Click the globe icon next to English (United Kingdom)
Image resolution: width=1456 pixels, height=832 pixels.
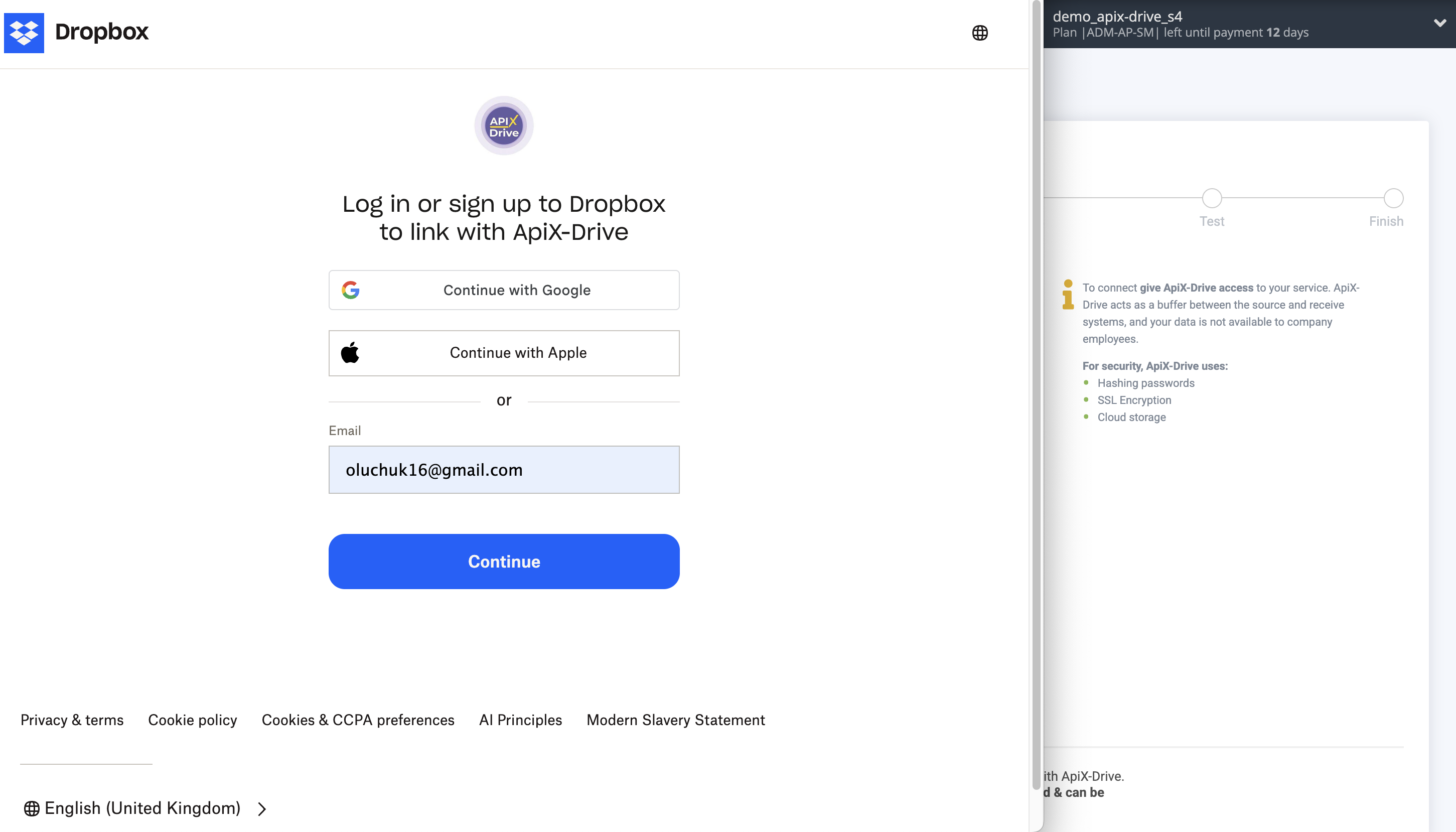[x=32, y=807]
